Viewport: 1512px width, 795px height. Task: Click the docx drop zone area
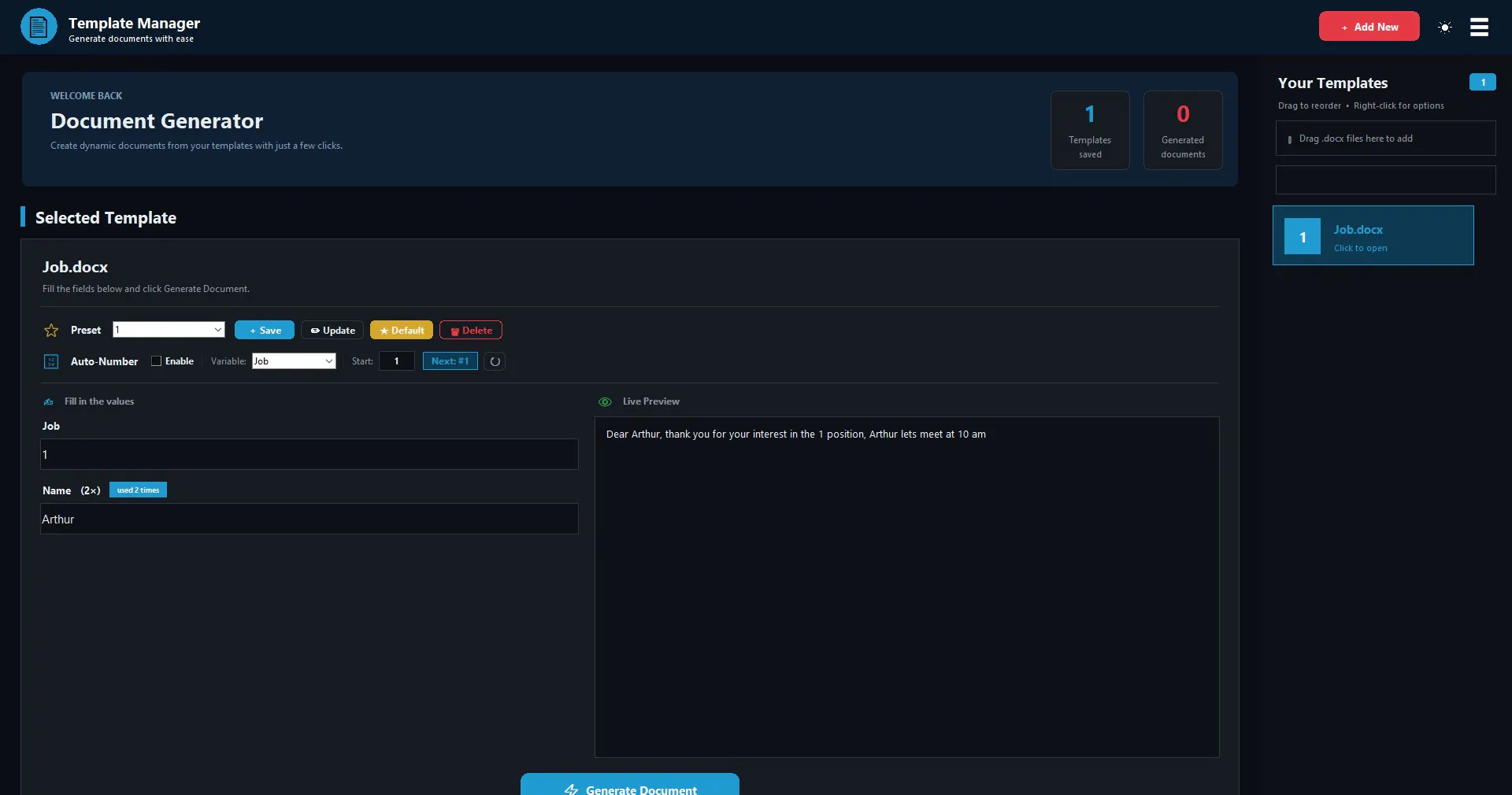coord(1386,139)
